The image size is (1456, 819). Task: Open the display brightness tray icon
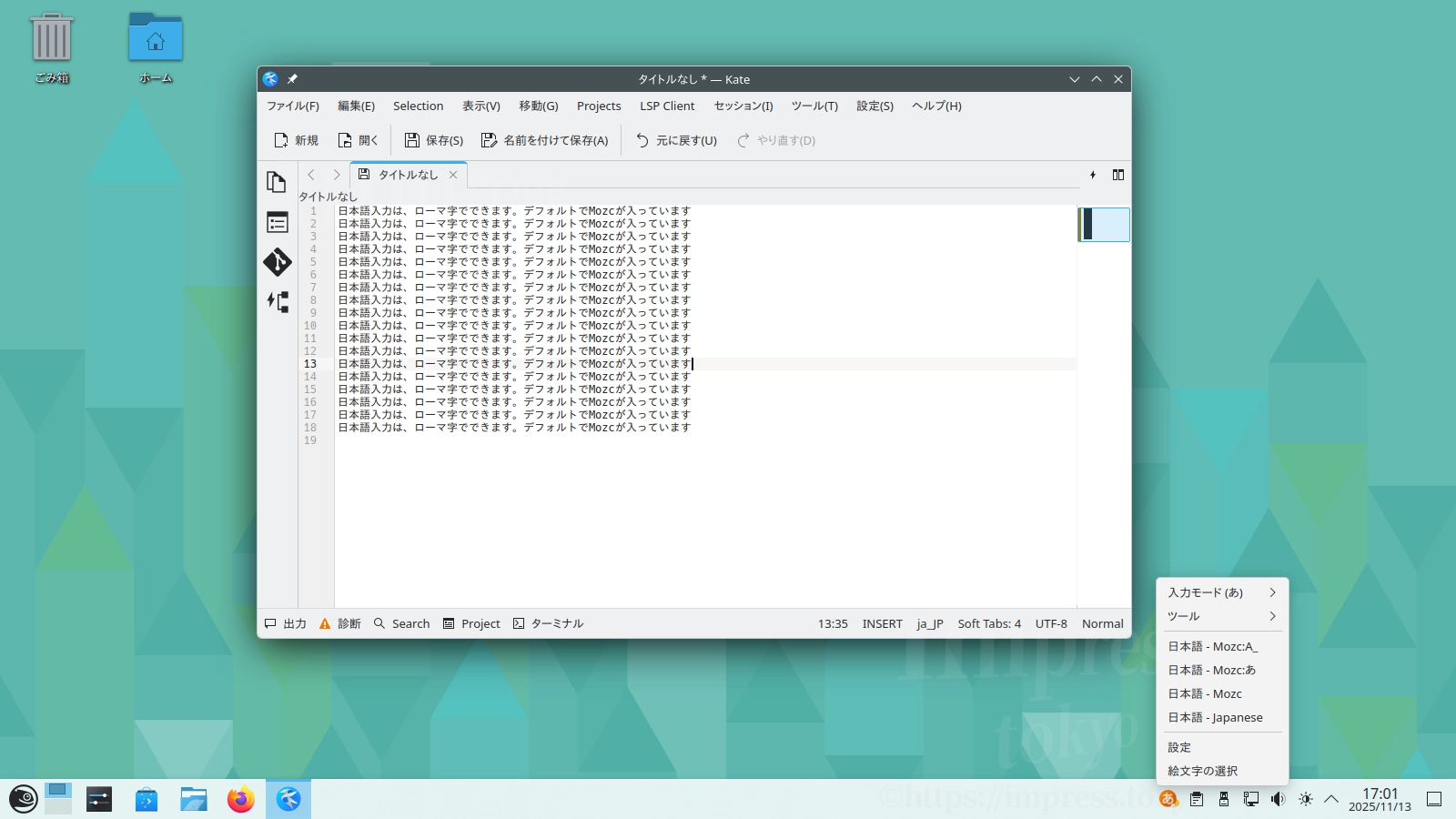click(x=1306, y=799)
